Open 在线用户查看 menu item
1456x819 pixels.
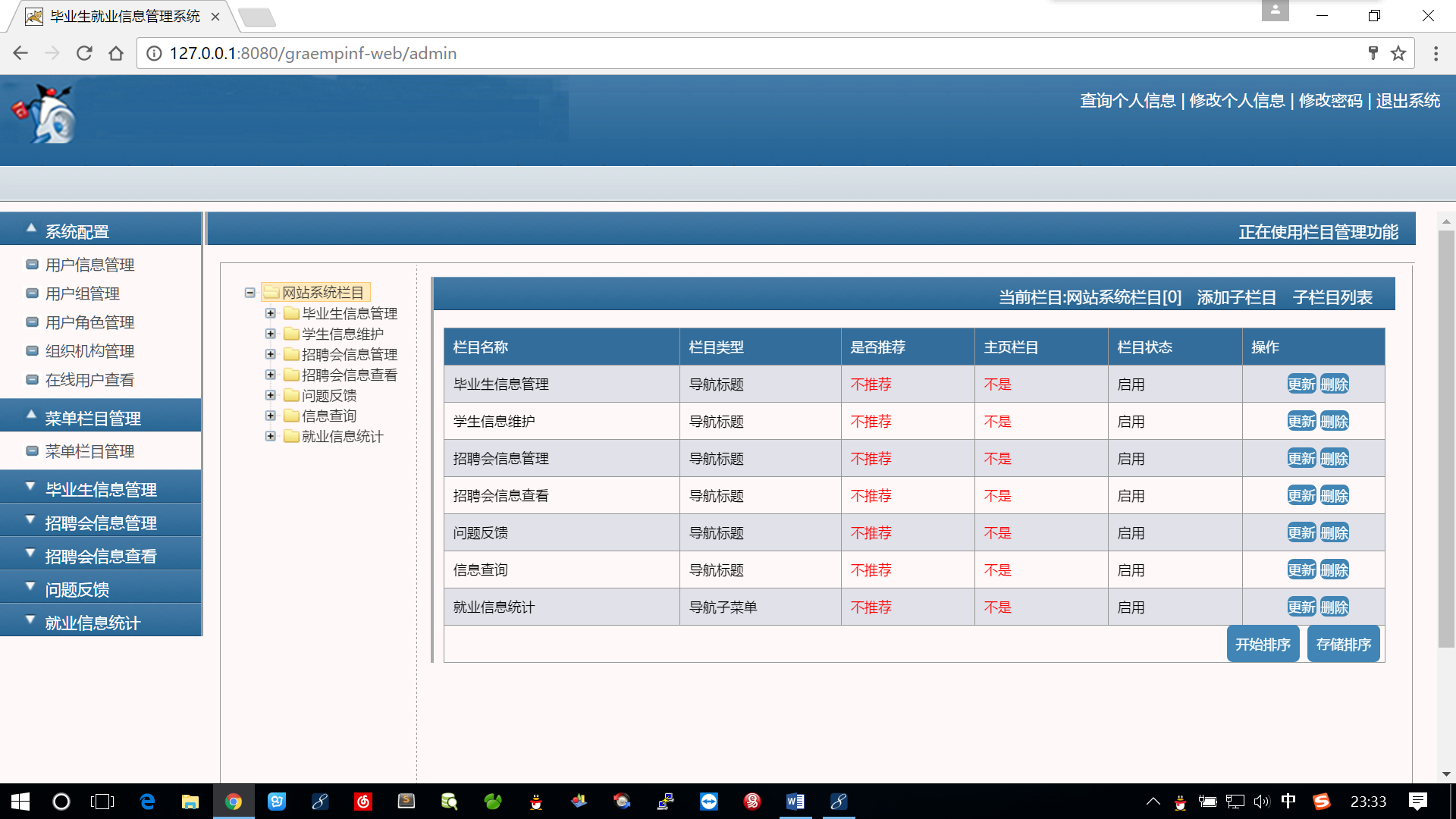89,380
